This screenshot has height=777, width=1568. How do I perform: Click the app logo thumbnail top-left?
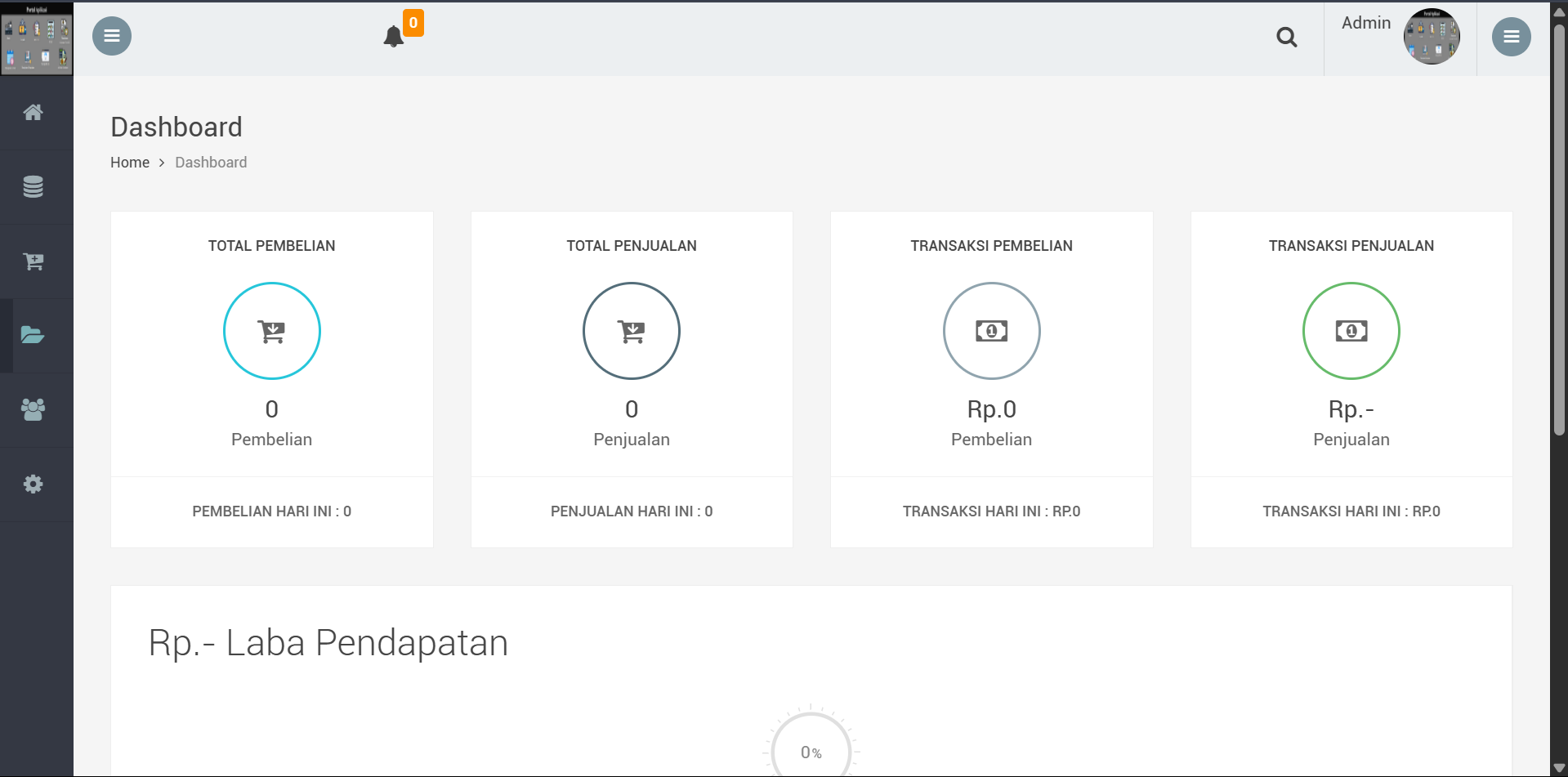click(x=37, y=39)
